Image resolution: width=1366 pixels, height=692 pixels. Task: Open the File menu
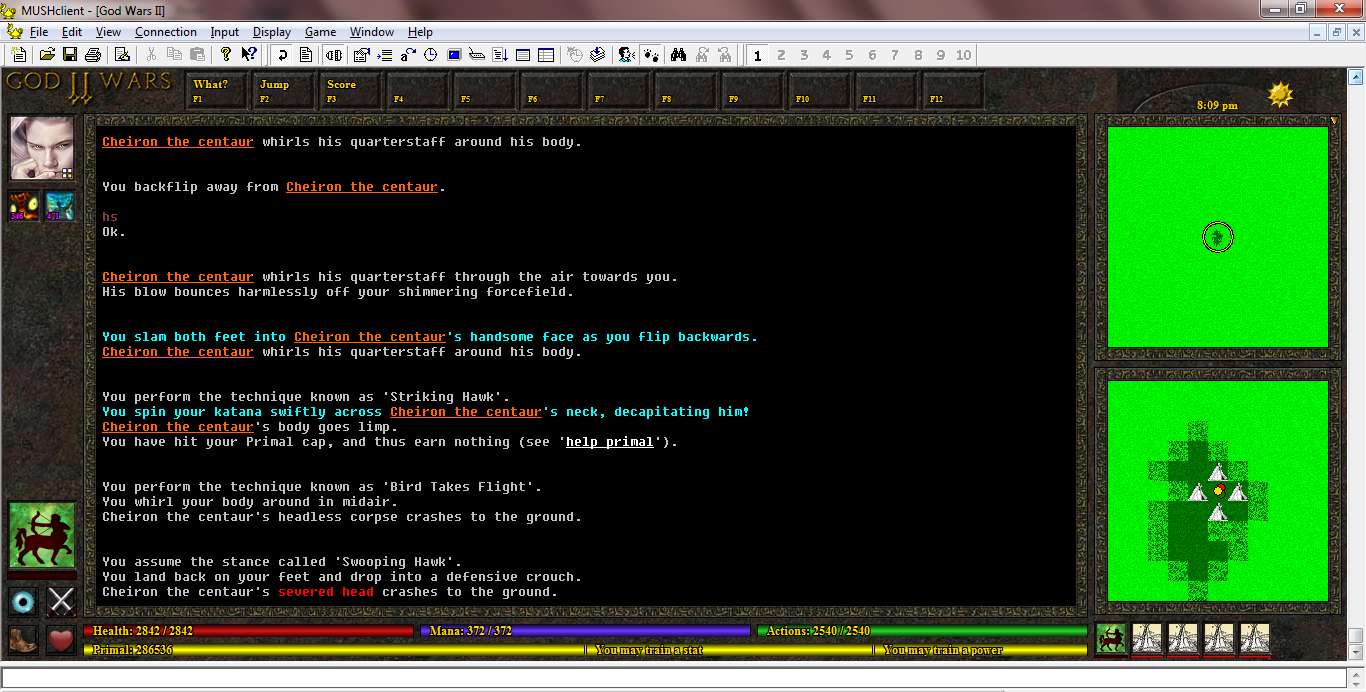[x=39, y=32]
